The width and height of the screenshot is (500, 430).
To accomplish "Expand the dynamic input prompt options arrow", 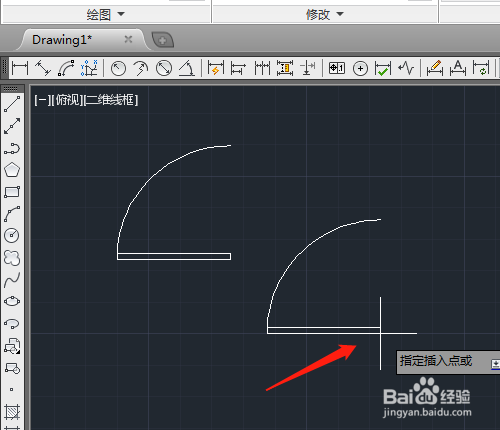I will click(495, 364).
